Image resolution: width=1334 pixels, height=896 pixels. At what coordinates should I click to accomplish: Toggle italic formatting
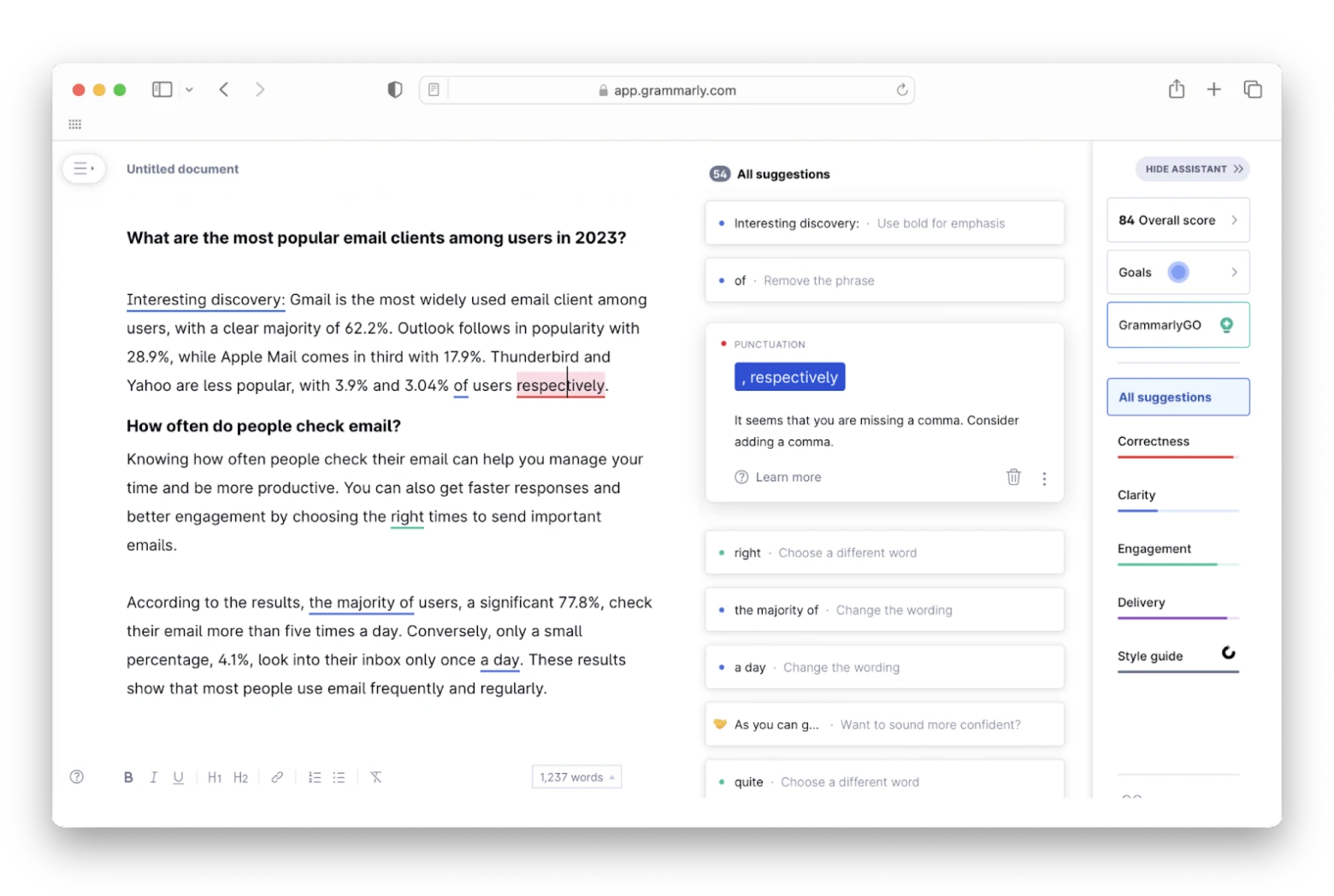click(x=153, y=777)
